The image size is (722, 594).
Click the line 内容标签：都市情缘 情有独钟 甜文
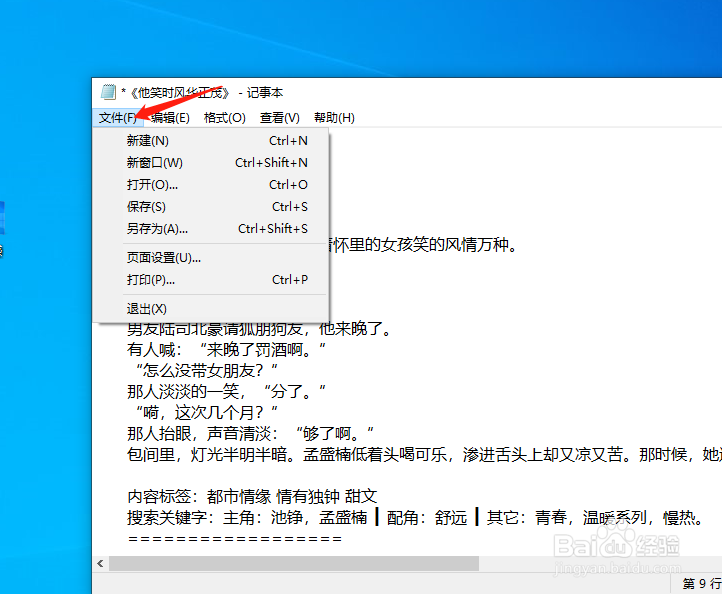click(x=252, y=497)
